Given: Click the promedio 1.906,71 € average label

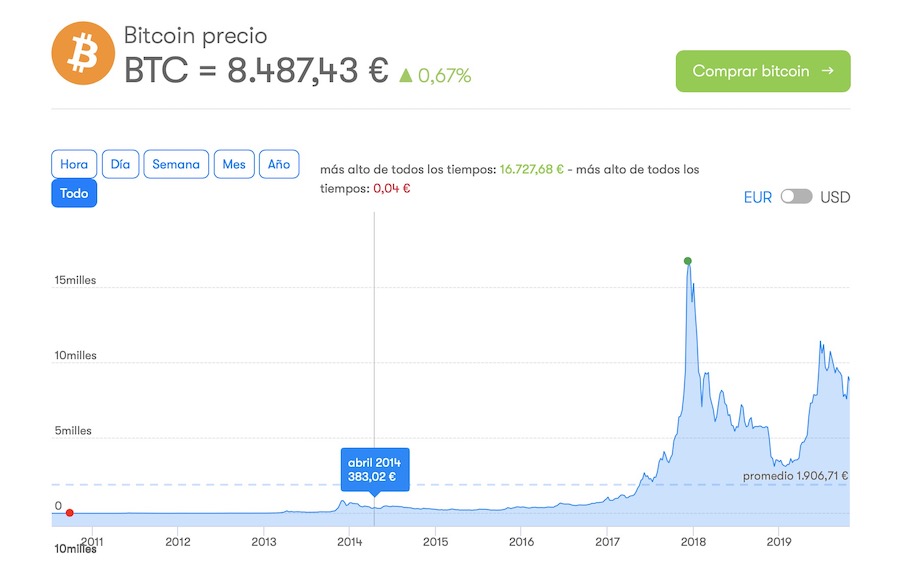Looking at the screenshot, I should point(796,476).
